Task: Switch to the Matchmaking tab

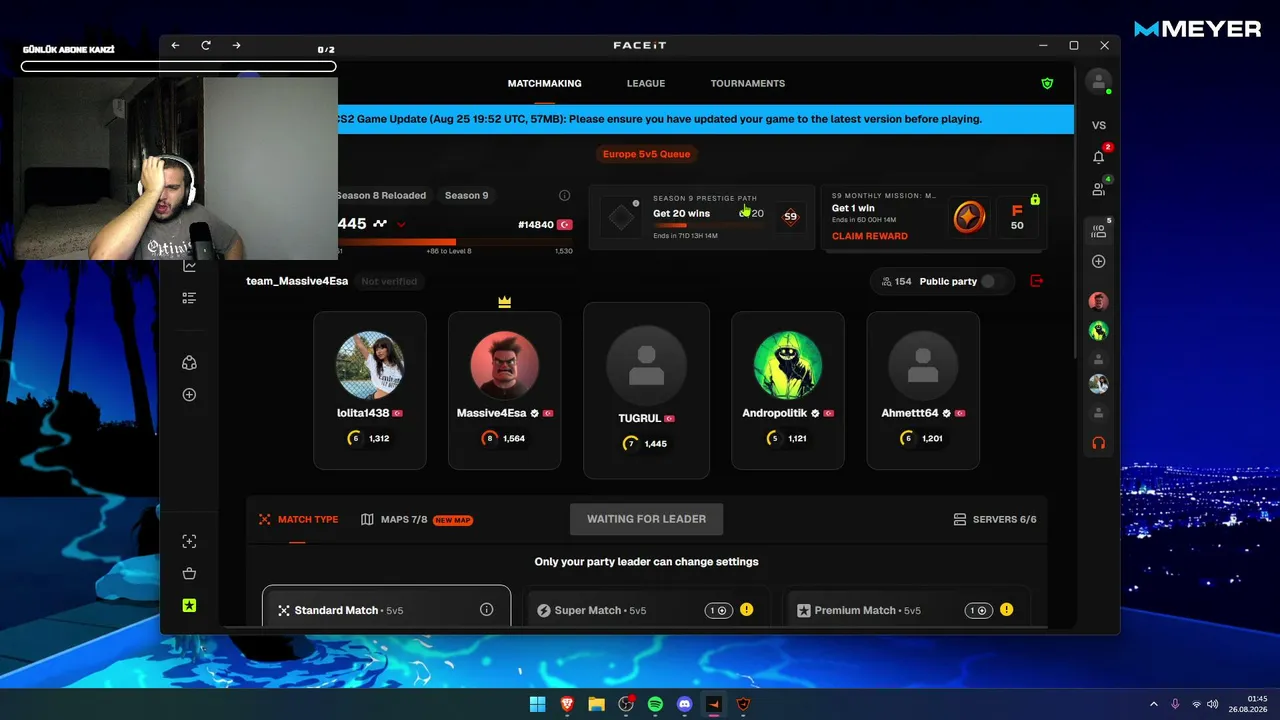Action: pos(544,83)
